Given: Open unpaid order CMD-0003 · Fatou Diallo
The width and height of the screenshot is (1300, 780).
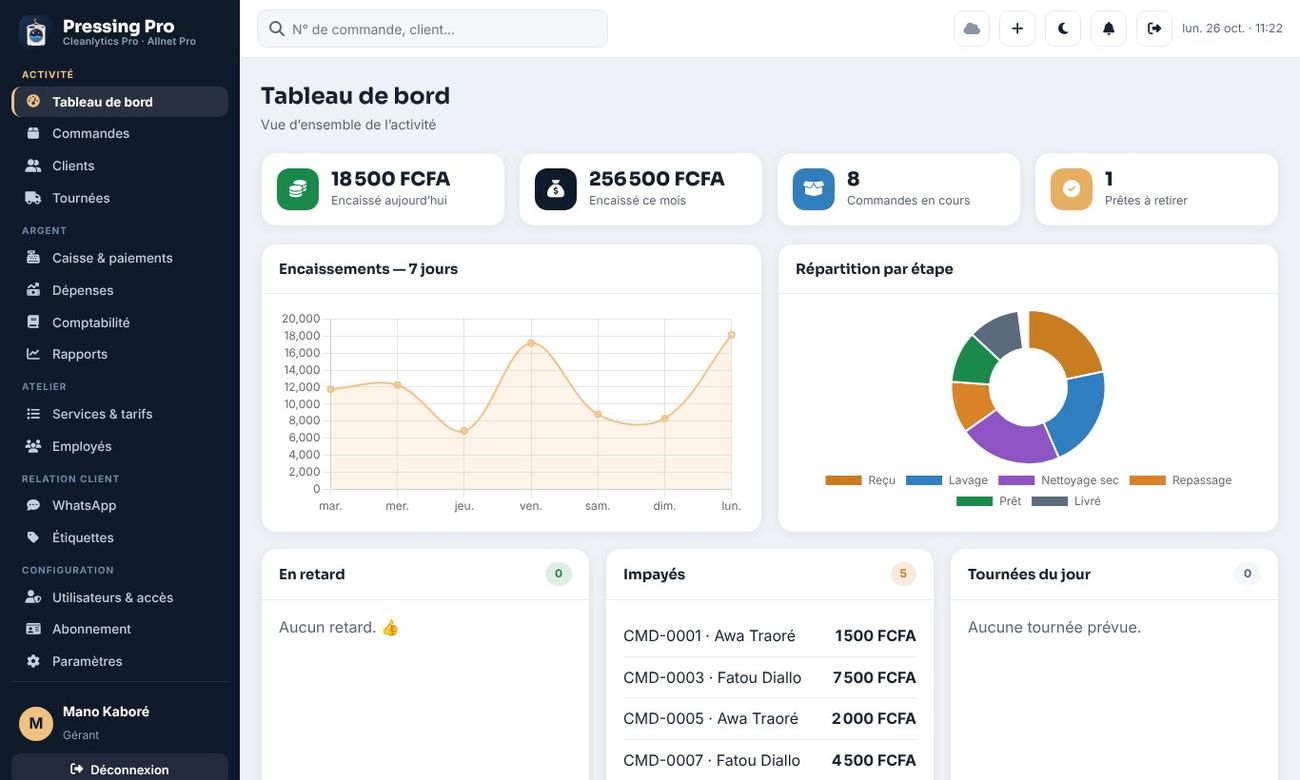Looking at the screenshot, I should click(769, 677).
